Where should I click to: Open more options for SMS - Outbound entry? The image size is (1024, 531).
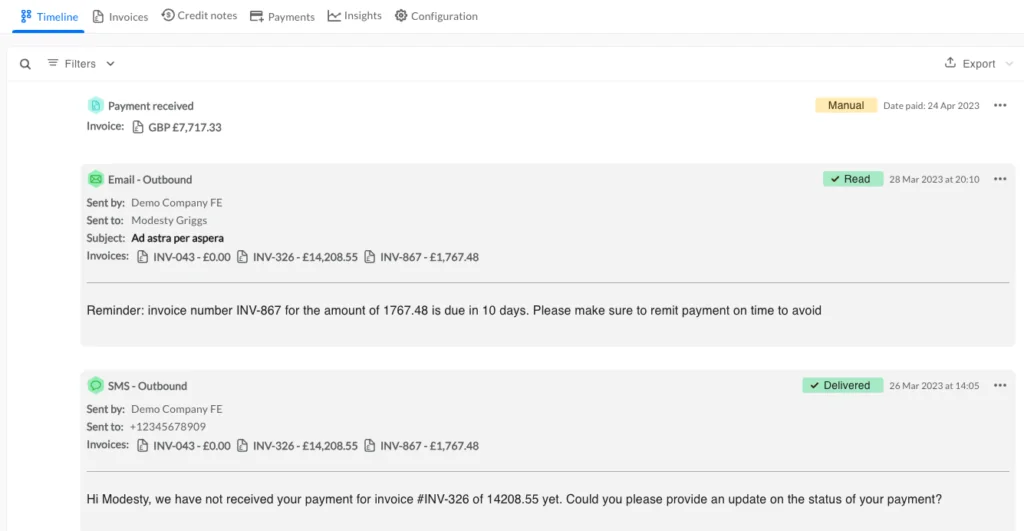(1000, 385)
